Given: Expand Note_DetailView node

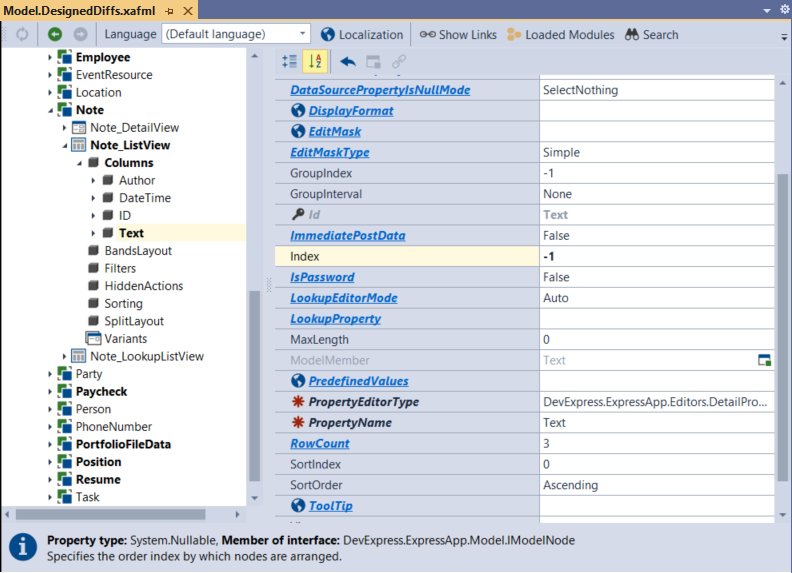Looking at the screenshot, I should tap(64, 128).
